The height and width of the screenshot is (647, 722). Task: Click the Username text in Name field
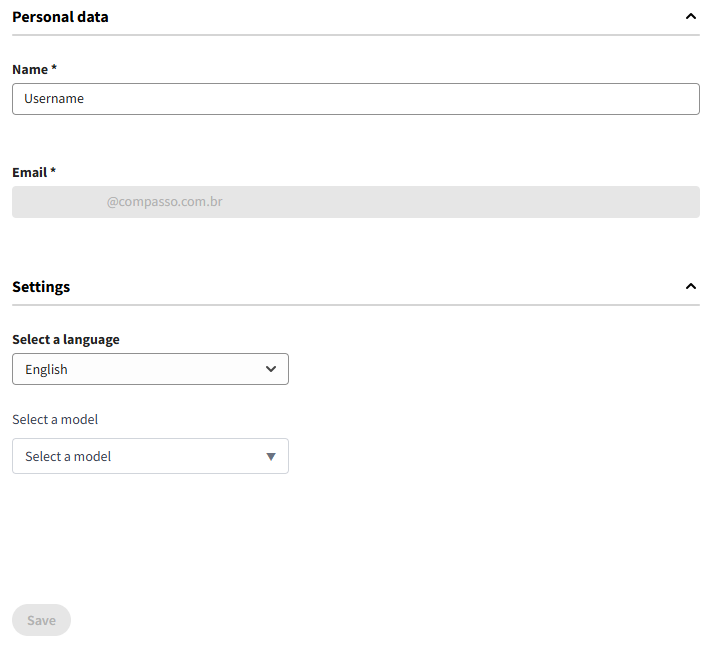point(54,99)
